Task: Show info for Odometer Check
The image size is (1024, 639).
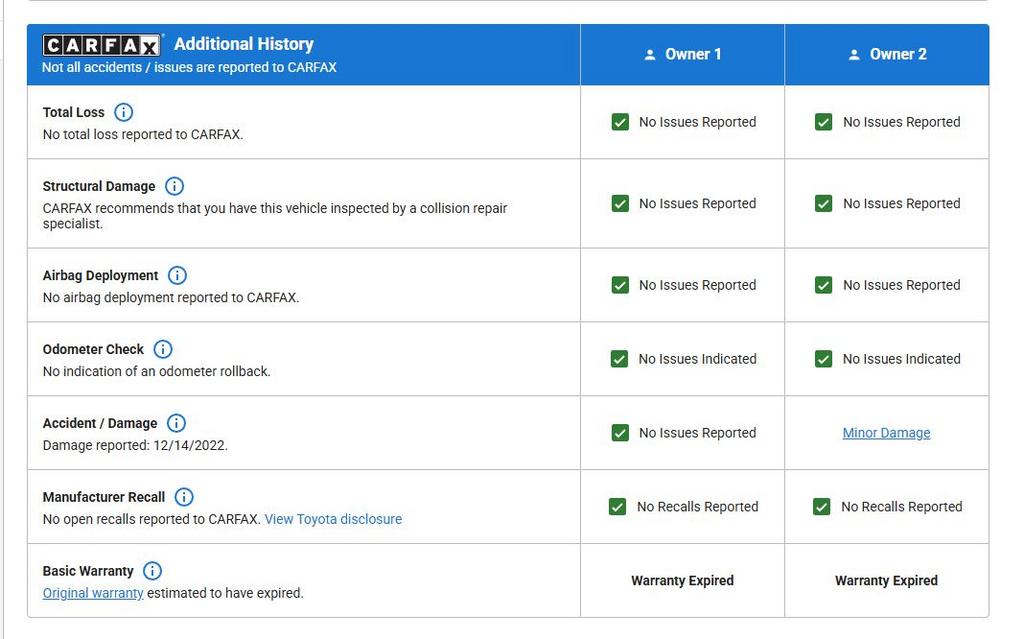Action: click(x=163, y=349)
